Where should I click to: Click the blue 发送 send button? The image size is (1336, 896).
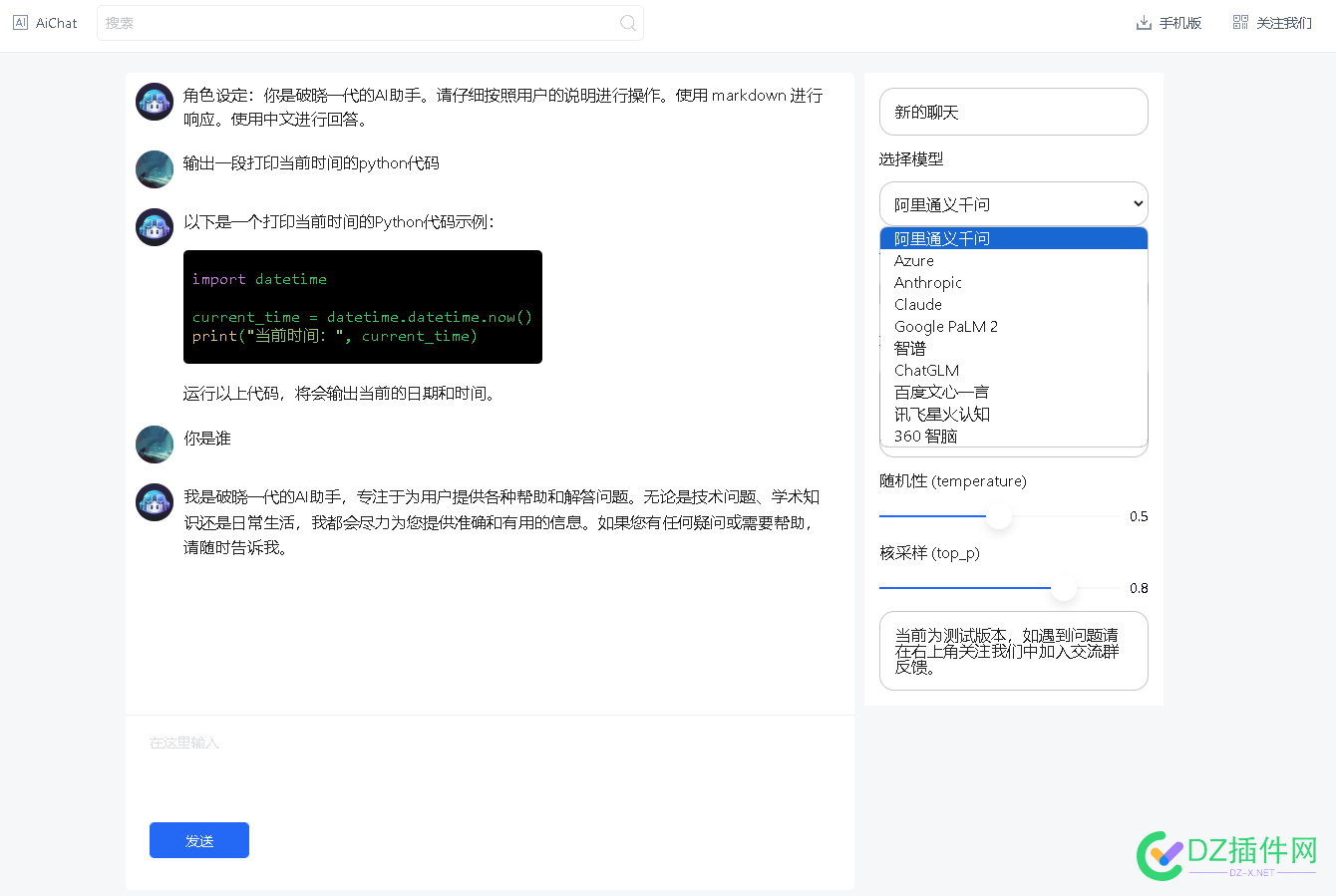(x=199, y=840)
